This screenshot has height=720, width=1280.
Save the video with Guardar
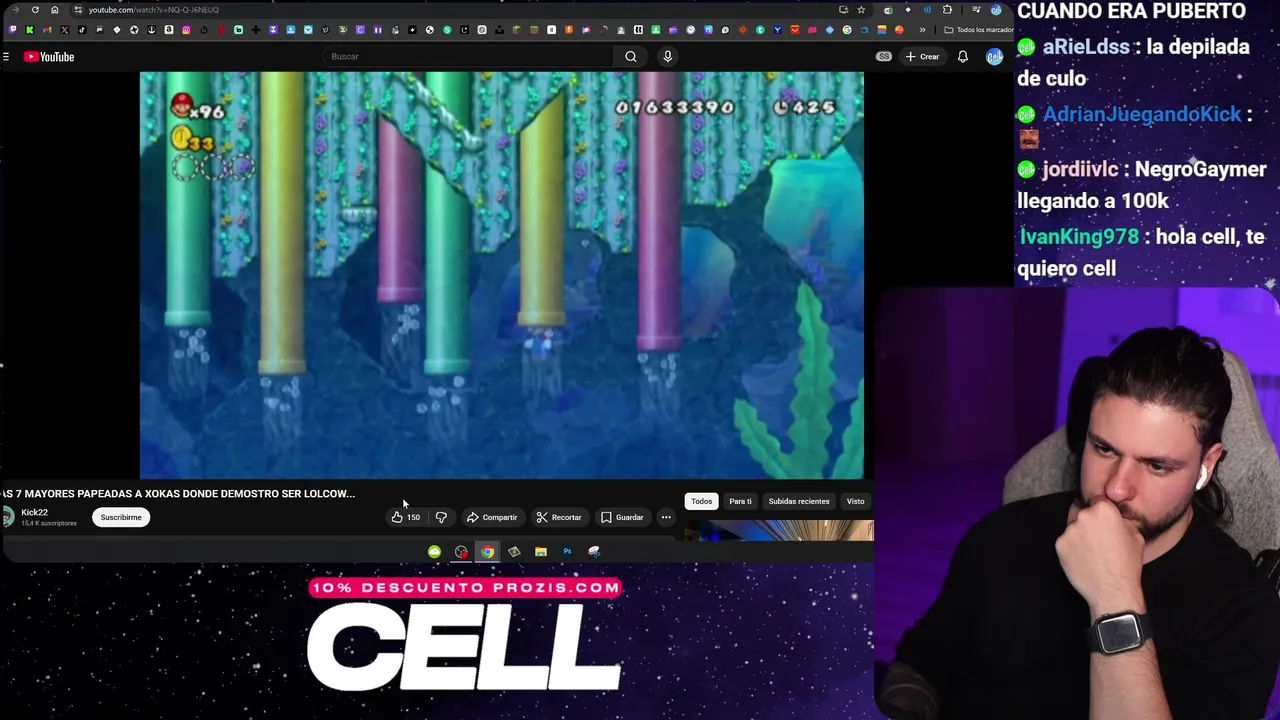click(x=622, y=517)
